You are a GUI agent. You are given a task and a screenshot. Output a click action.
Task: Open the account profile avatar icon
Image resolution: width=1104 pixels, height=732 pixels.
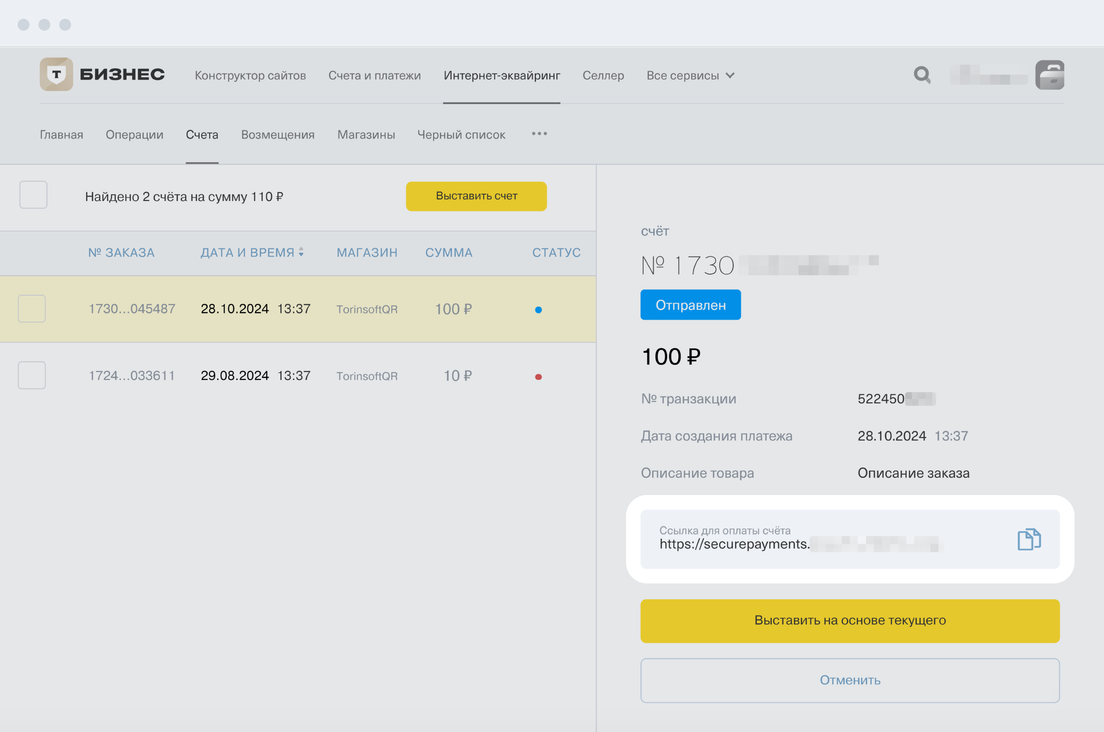1049,75
